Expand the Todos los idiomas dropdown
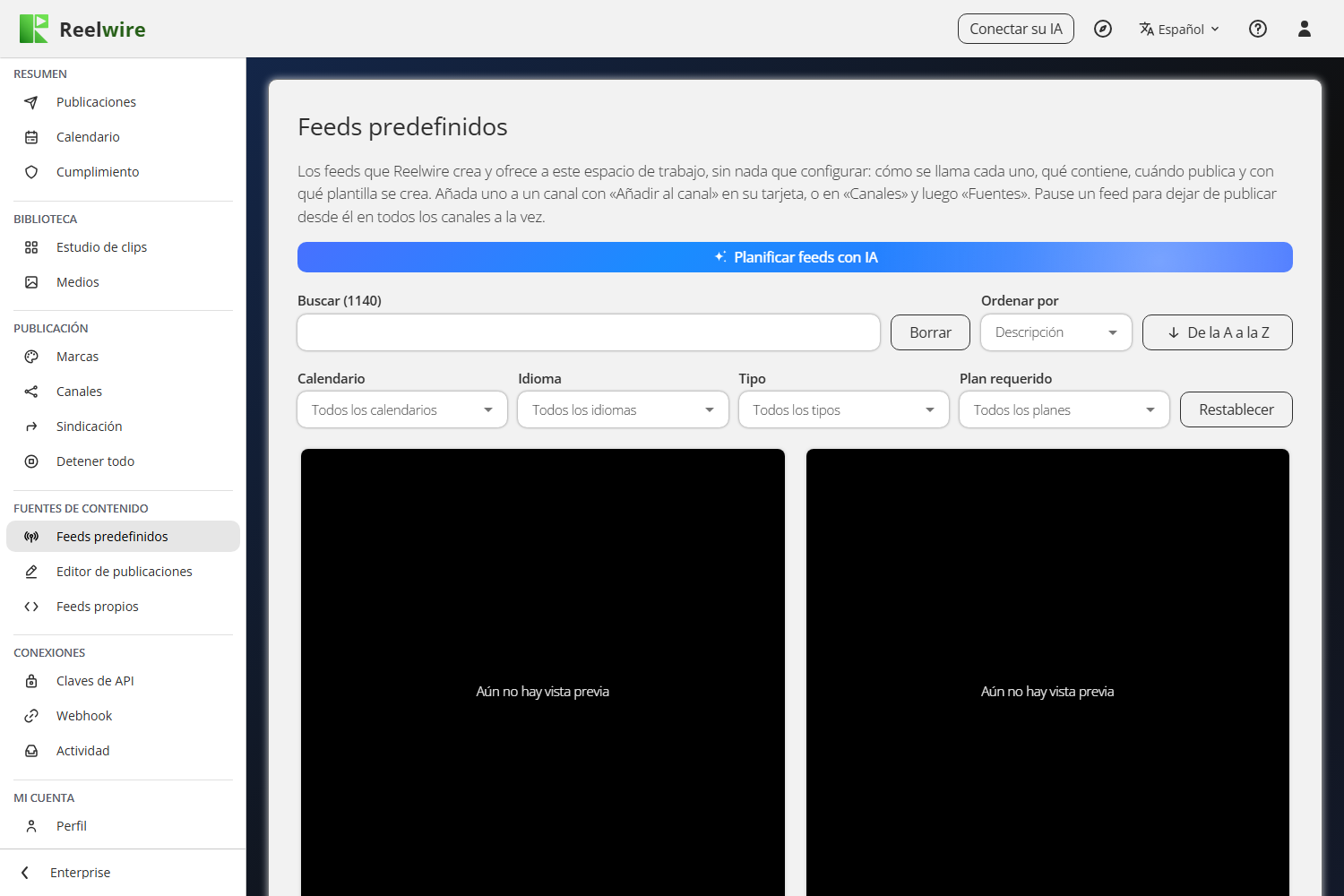The image size is (1344, 896). coord(623,409)
